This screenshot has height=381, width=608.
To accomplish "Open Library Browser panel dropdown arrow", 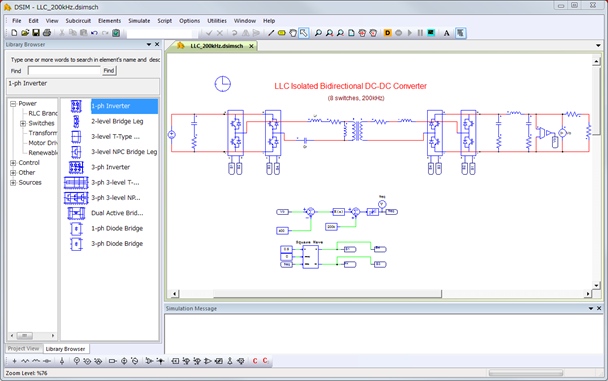I will point(149,45).
